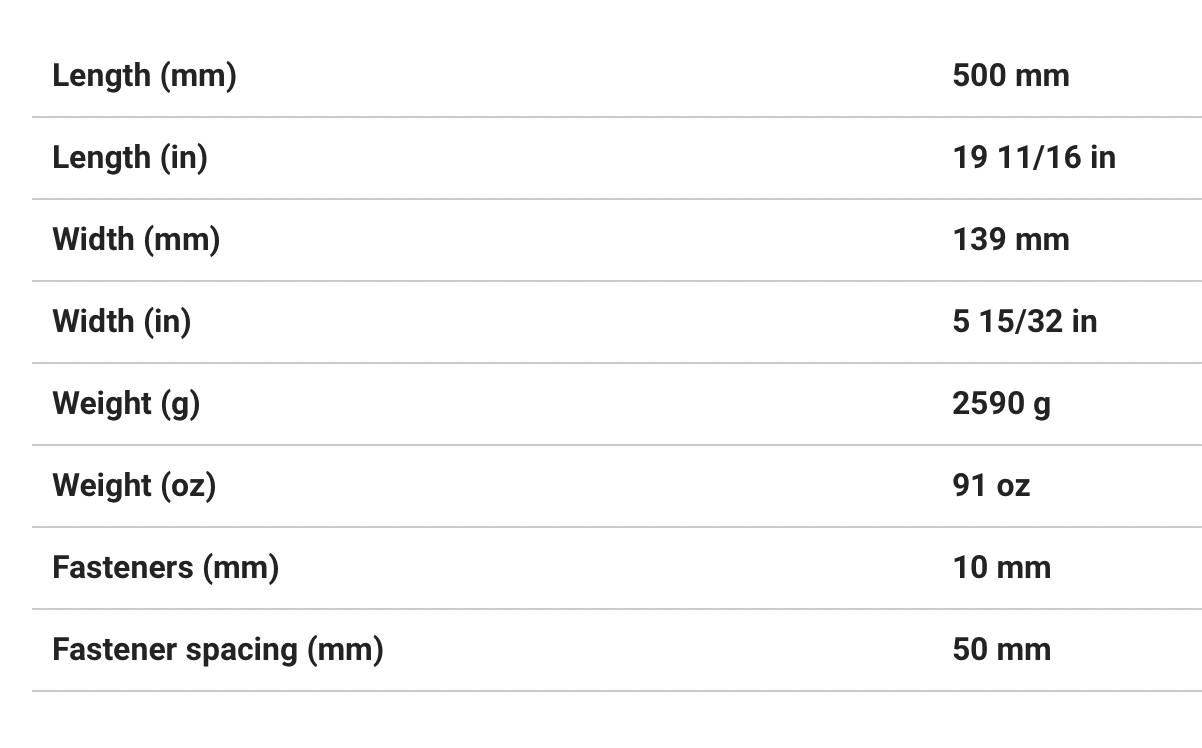This screenshot has width=1202, height=748.
Task: Select the 139 mm width value
Action: pos(1010,240)
